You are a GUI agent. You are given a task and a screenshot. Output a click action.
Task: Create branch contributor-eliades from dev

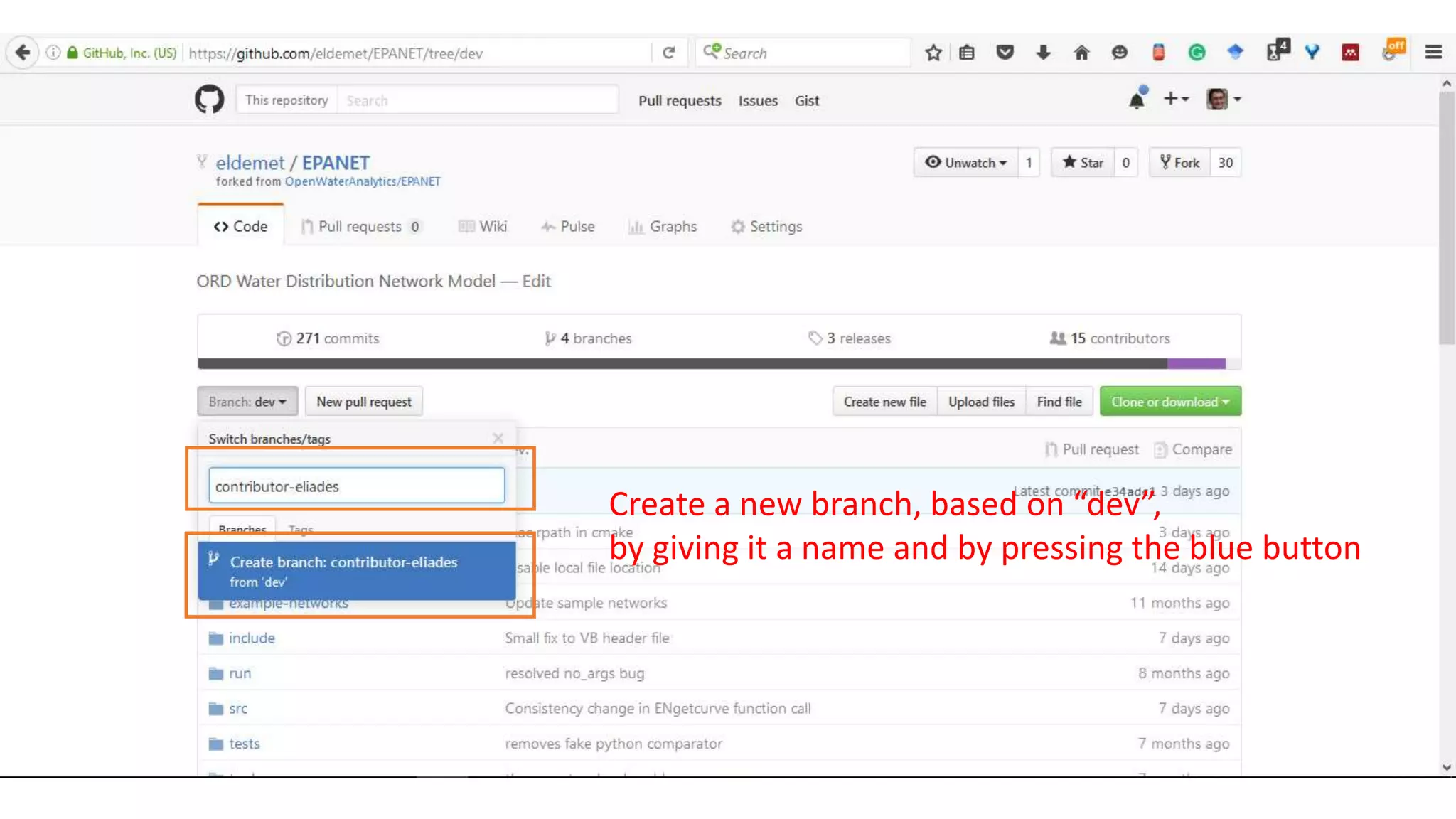click(x=357, y=571)
